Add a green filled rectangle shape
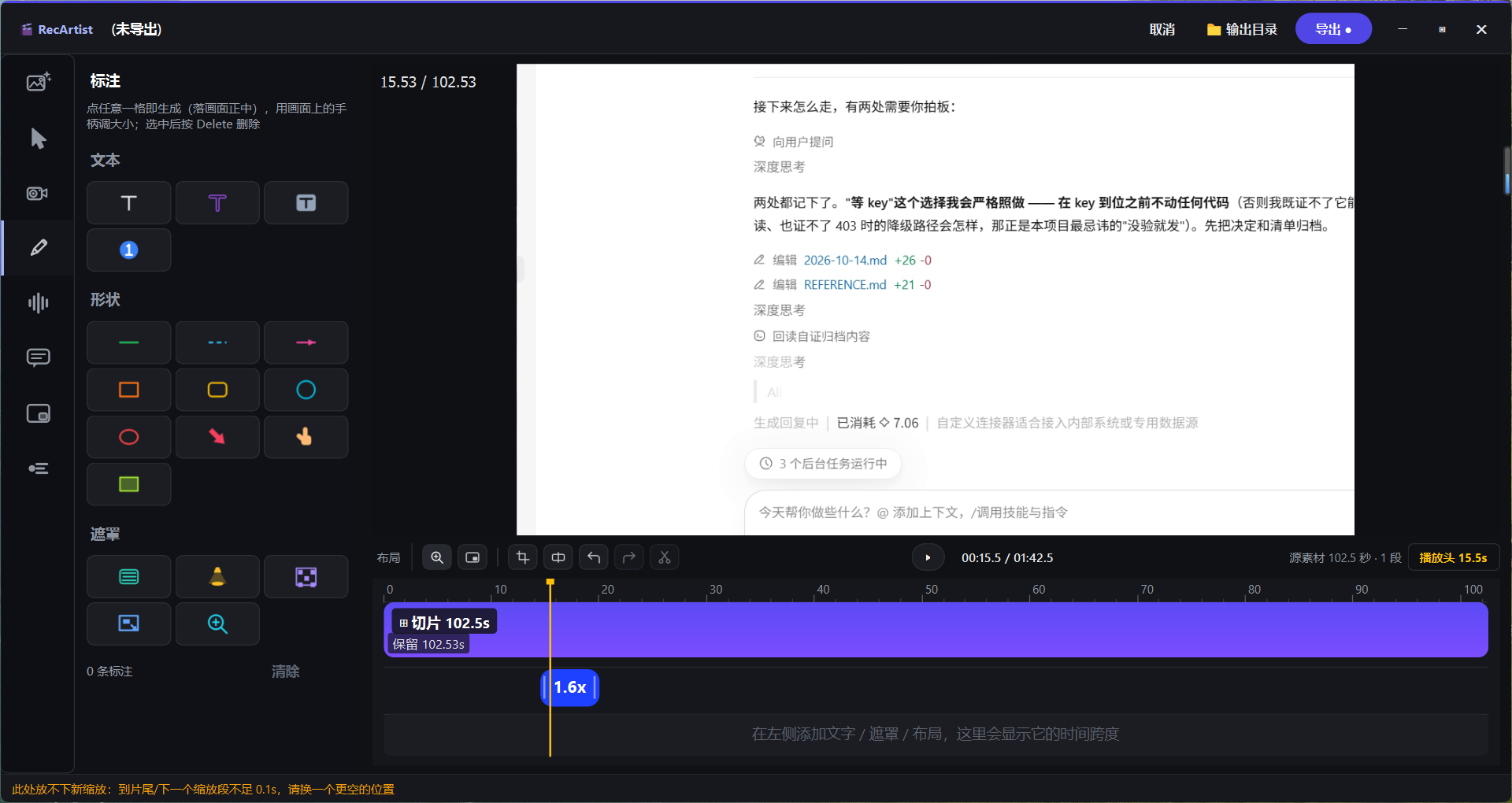 [129, 484]
